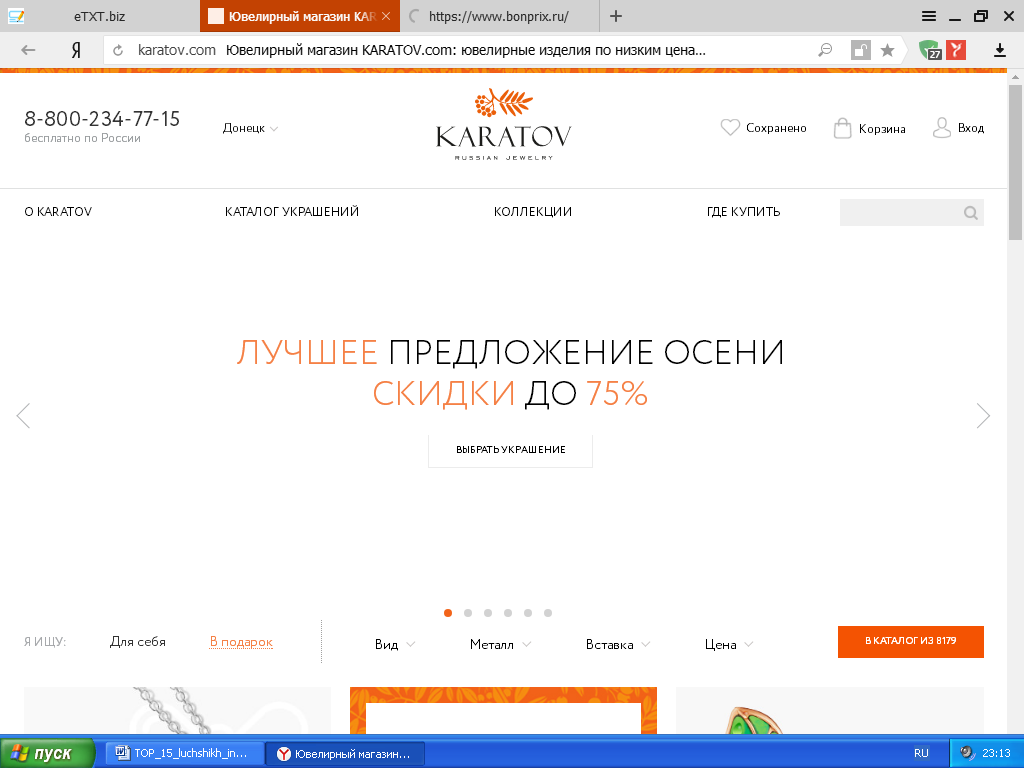This screenshot has width=1024, height=768.
Task: Select the first carousel dot
Action: [448, 613]
